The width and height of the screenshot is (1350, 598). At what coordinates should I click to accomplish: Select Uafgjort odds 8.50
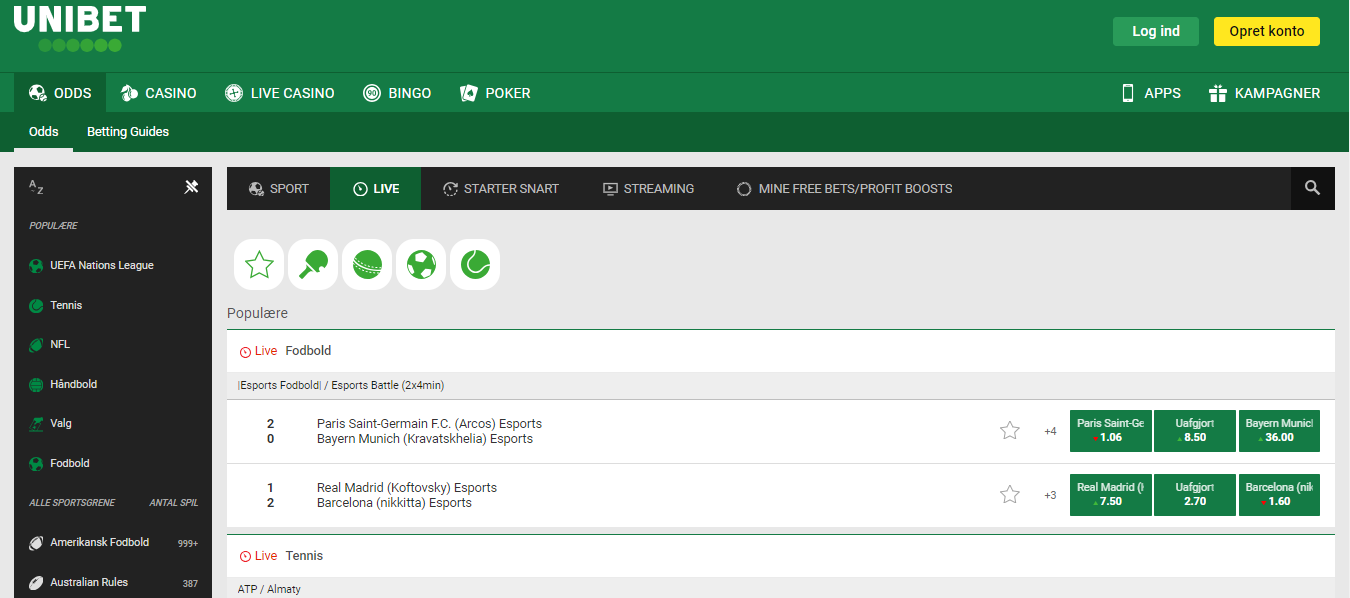click(x=1194, y=431)
